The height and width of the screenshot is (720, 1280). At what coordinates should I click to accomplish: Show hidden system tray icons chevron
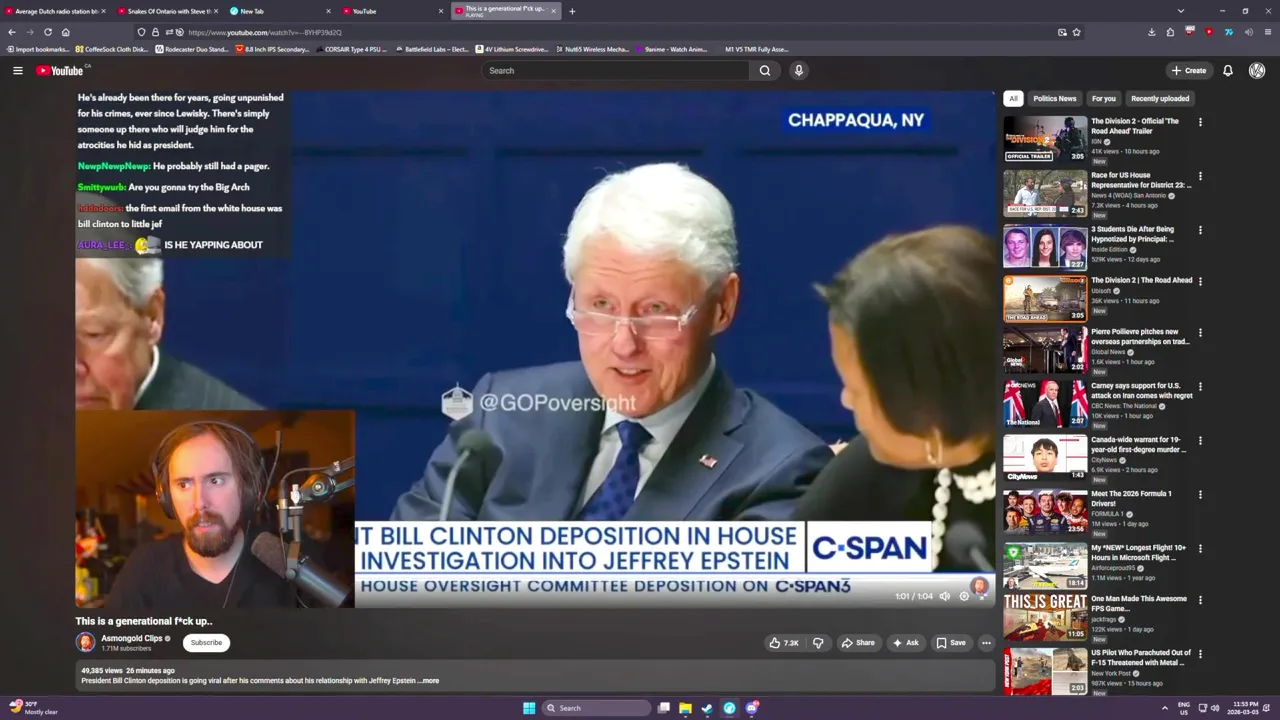point(1165,708)
